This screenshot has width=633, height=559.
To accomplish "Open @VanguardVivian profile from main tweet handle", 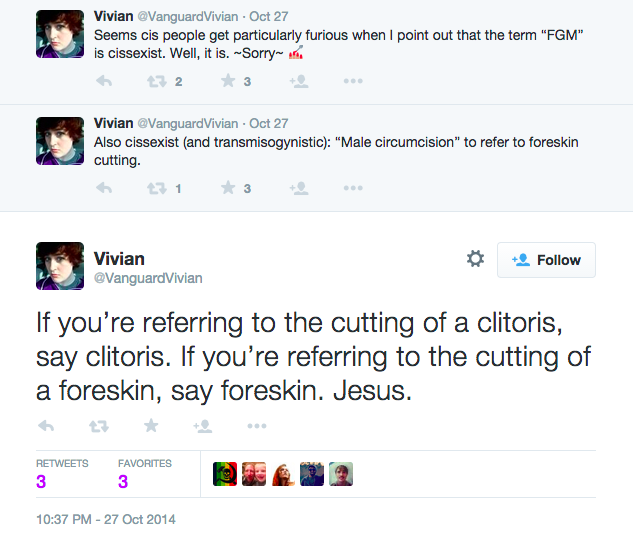I will (x=148, y=278).
